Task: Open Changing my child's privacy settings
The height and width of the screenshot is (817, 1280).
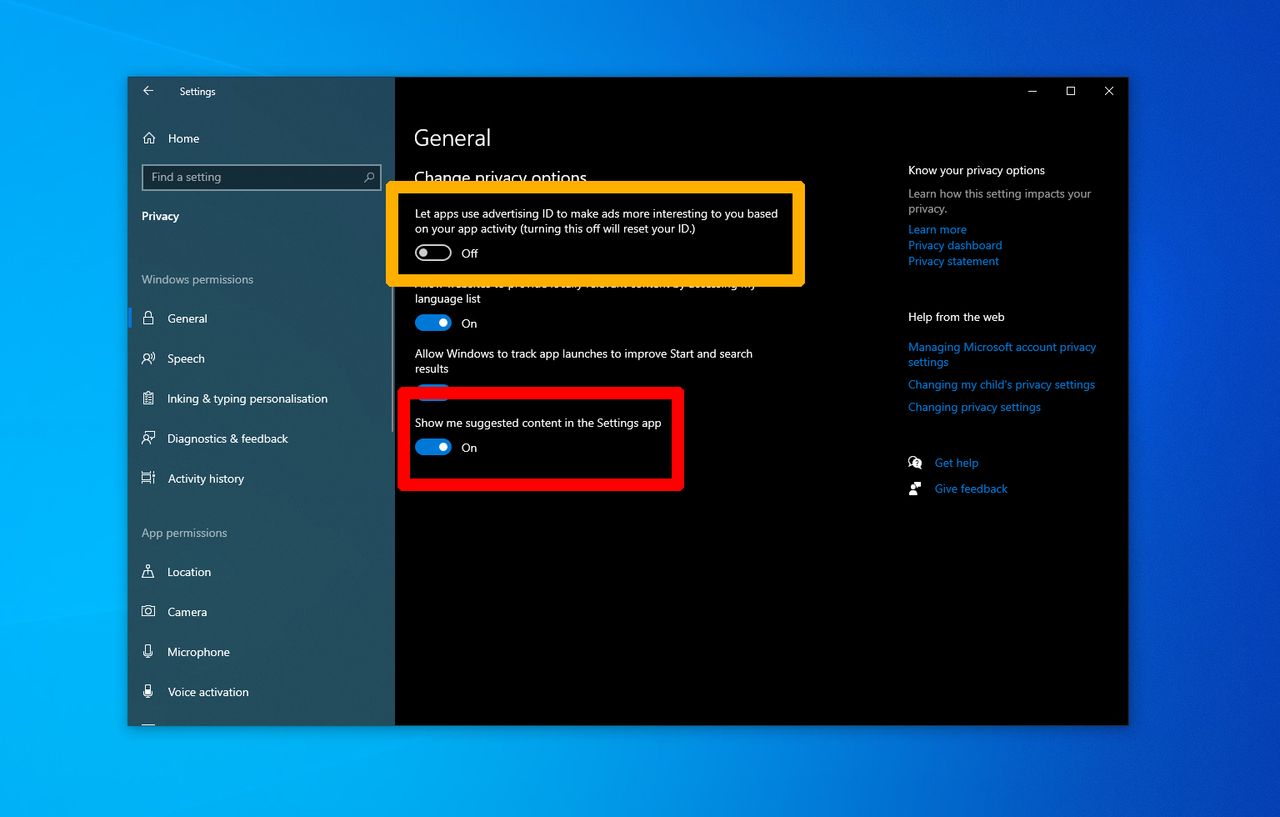Action: [x=1001, y=384]
